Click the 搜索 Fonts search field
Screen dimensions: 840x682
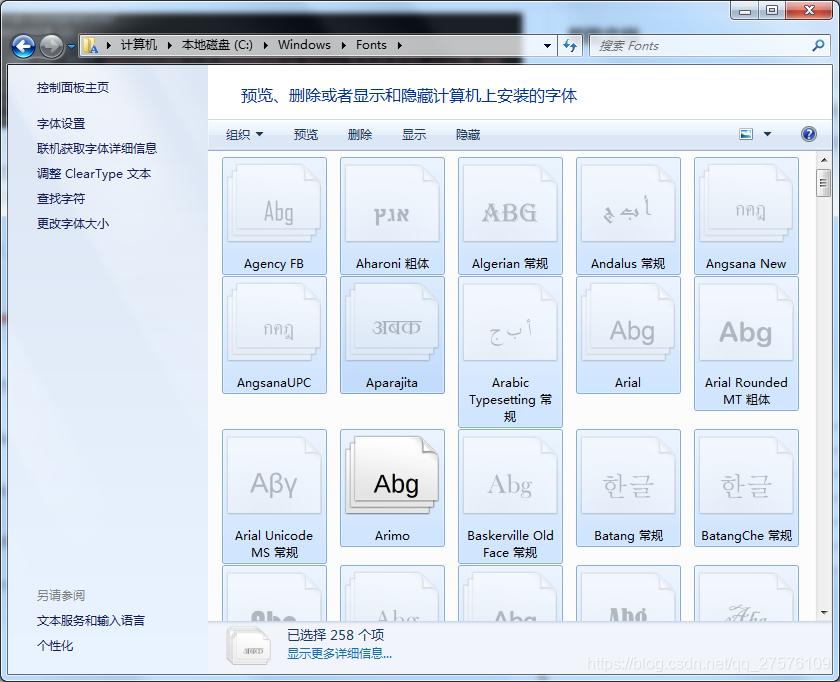click(x=700, y=46)
